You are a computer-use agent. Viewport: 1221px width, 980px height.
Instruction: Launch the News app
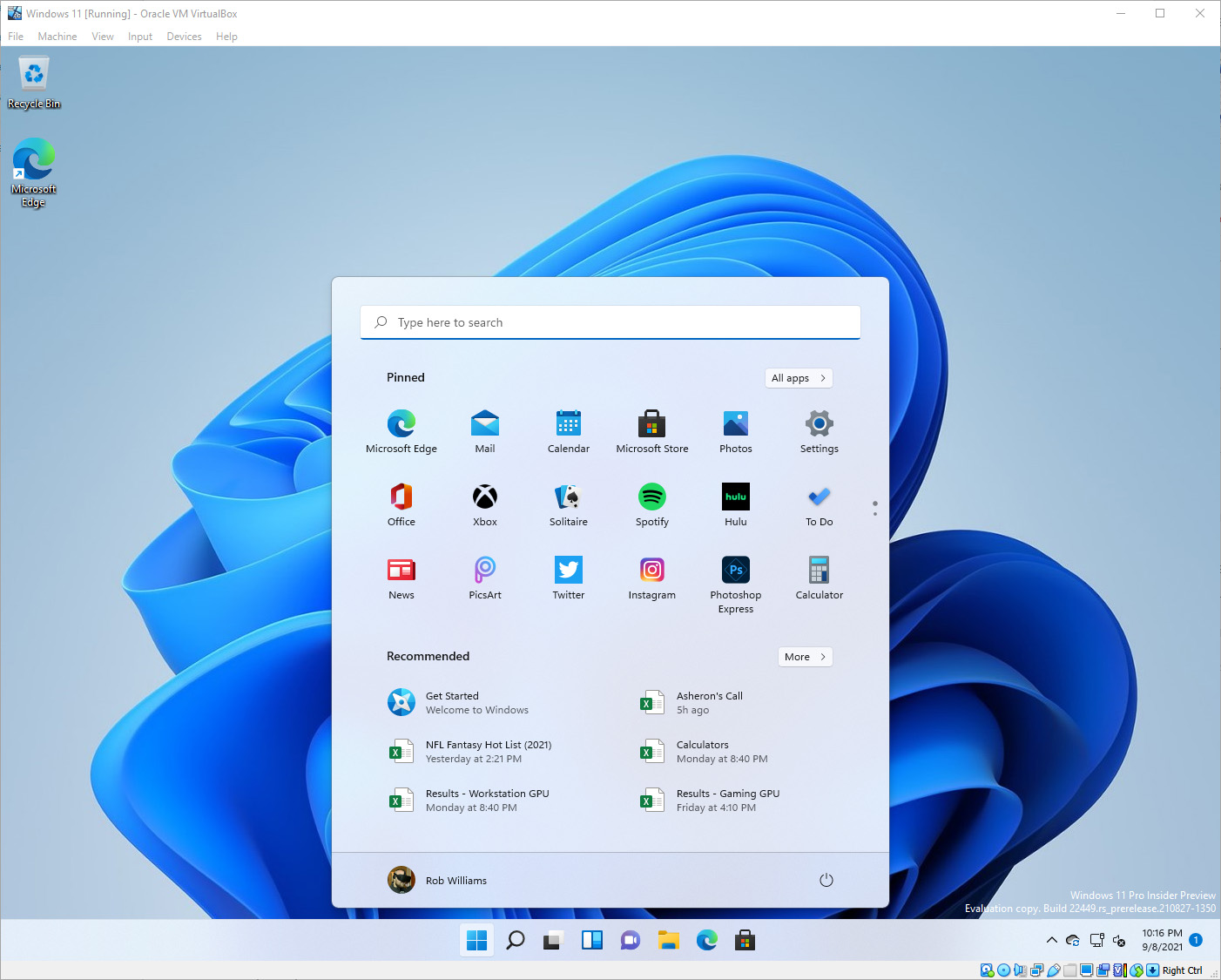click(x=401, y=578)
